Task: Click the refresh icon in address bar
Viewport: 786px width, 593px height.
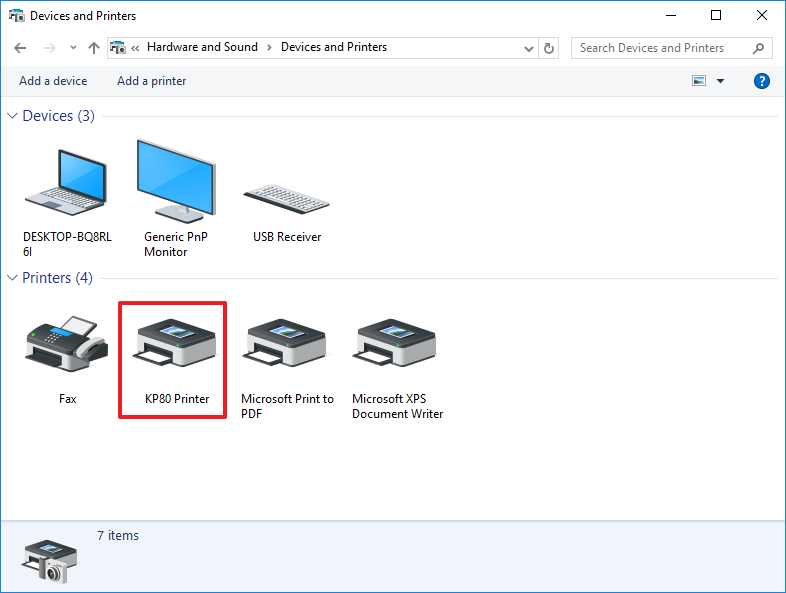Action: tap(549, 48)
